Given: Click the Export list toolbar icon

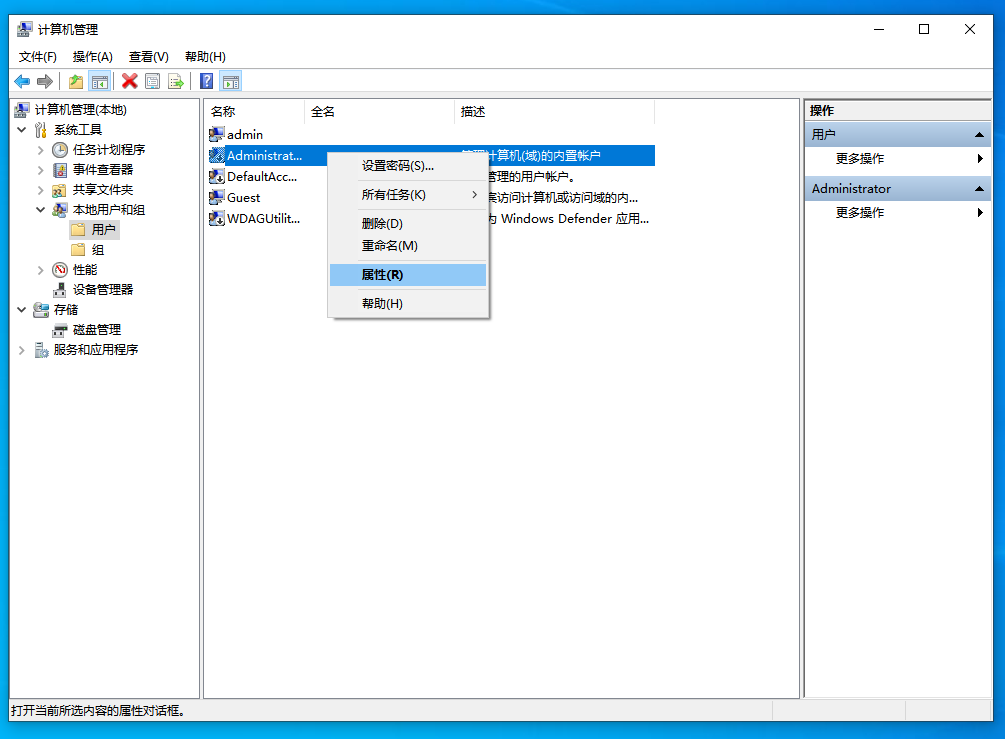Looking at the screenshot, I should point(176,81).
